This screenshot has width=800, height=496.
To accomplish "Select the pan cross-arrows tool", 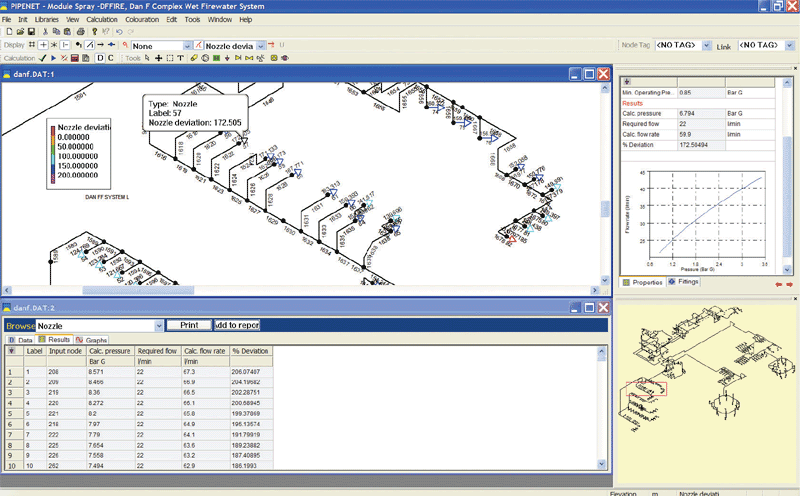I will (159, 58).
